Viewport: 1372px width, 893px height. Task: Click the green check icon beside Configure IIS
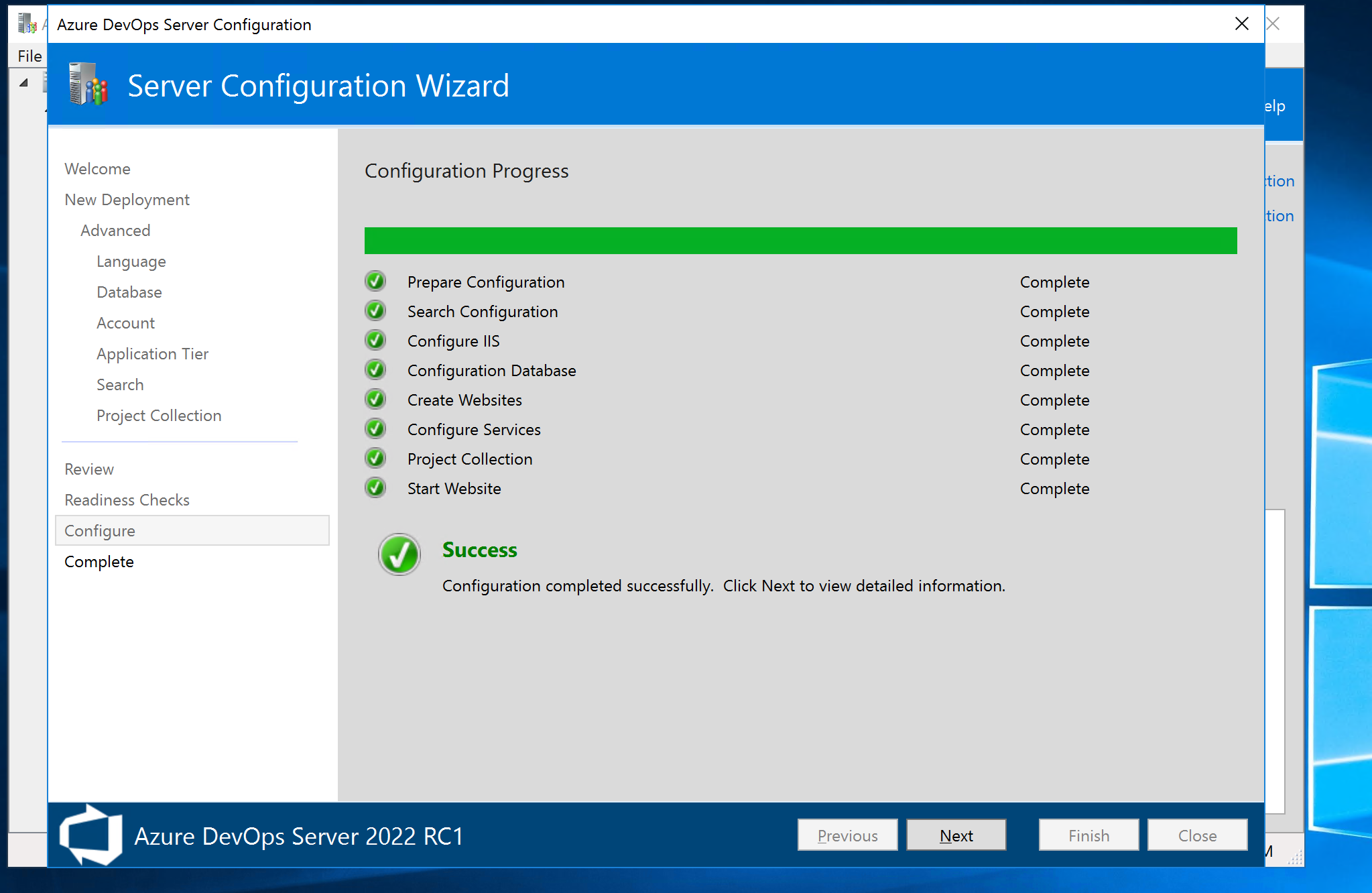(375, 340)
